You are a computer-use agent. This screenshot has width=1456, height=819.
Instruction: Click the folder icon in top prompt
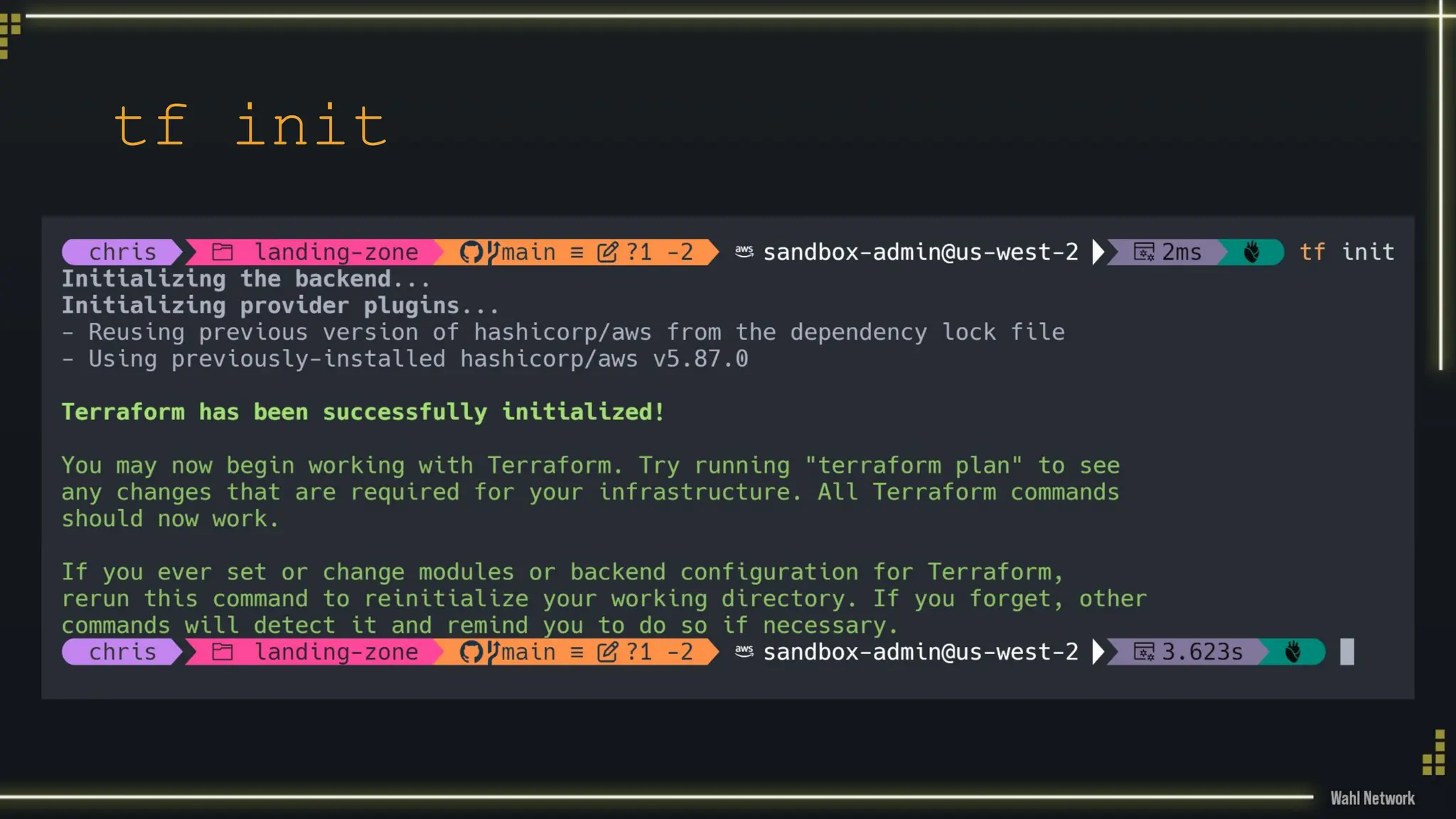[x=223, y=252]
